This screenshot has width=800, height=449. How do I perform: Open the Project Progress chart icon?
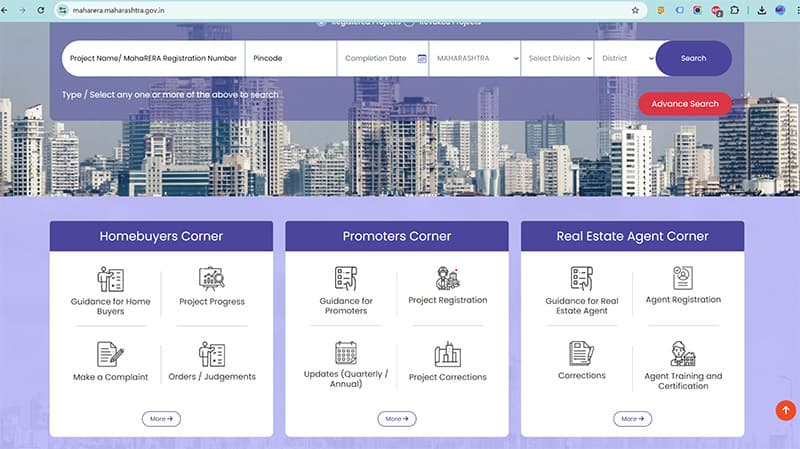pos(212,279)
